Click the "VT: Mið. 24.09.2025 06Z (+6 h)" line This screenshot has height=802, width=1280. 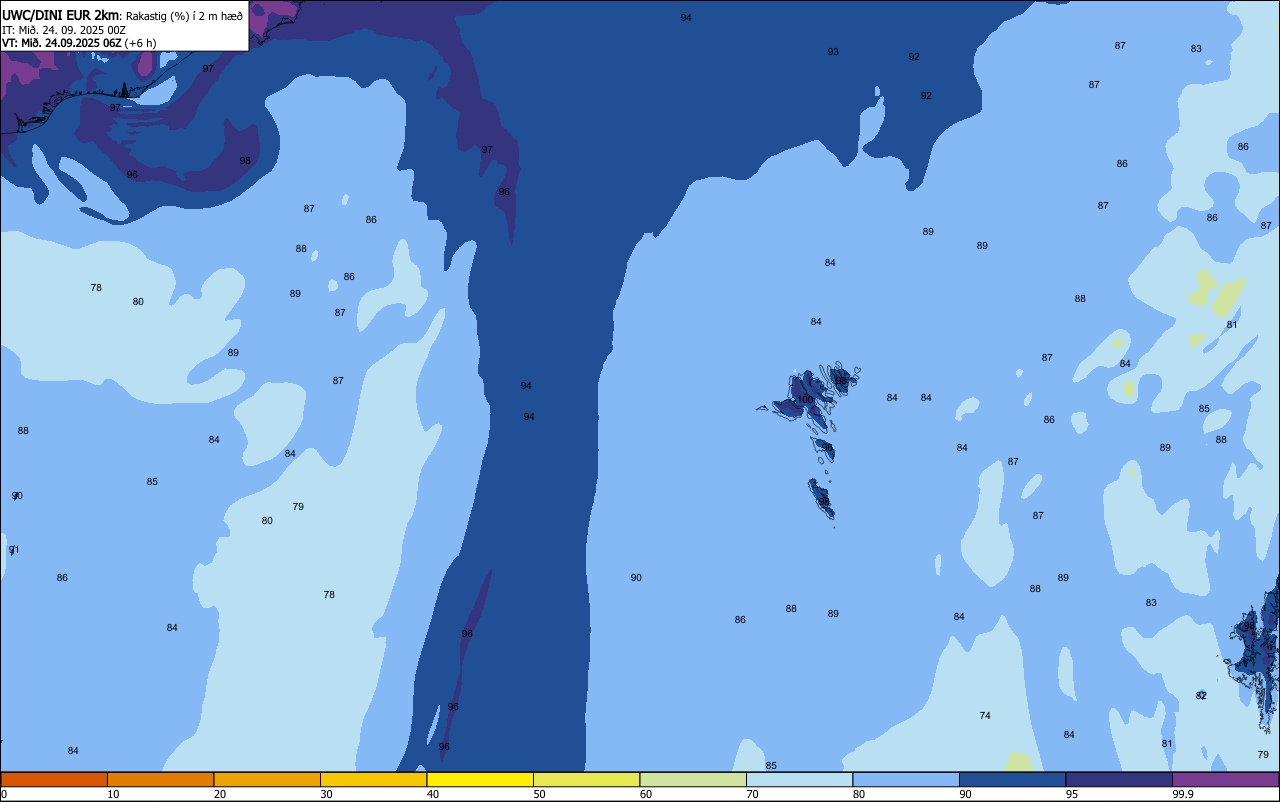pos(79,42)
